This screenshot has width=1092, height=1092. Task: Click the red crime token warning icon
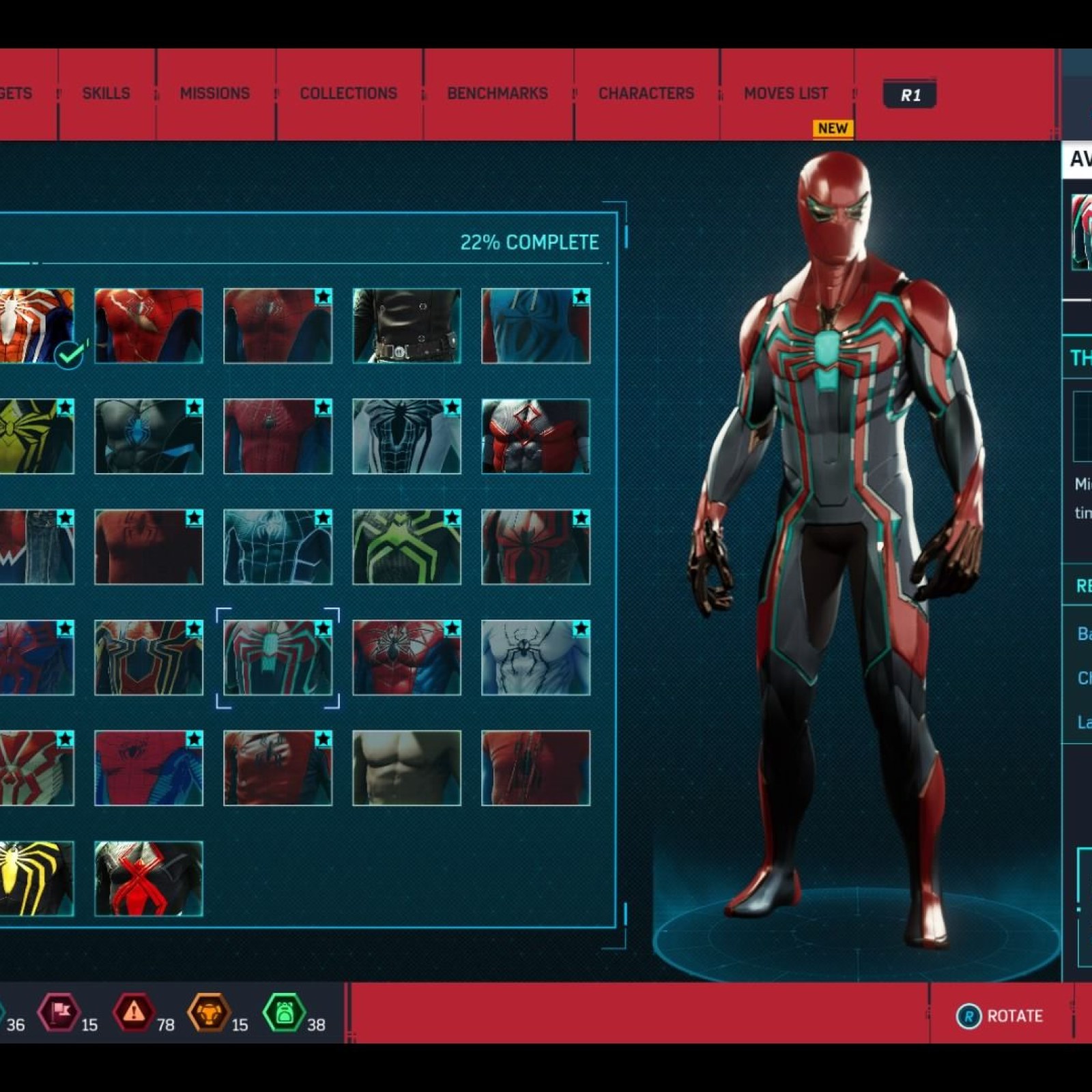(134, 1012)
